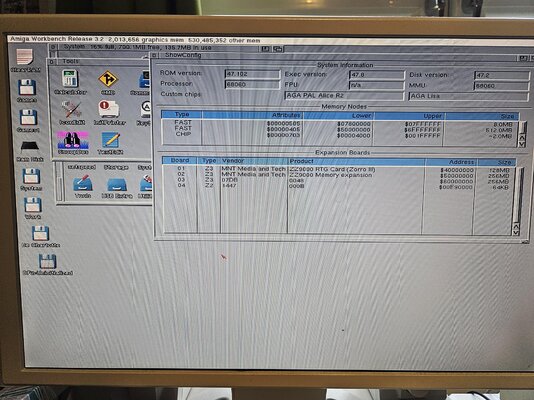Image resolution: width=534 pixels, height=400 pixels.
Task: Close the ShowConfig window using its close gadget
Action: tap(154, 55)
